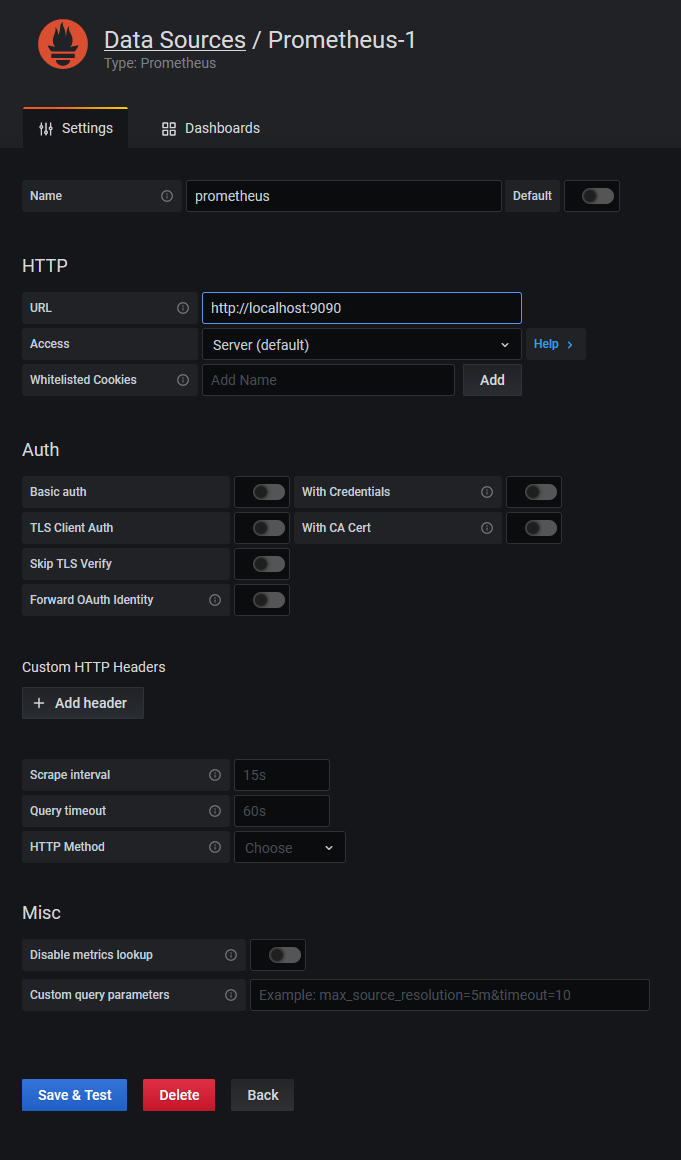Image resolution: width=681 pixels, height=1160 pixels.
Task: Open the Access mode dropdown
Action: [x=361, y=344]
